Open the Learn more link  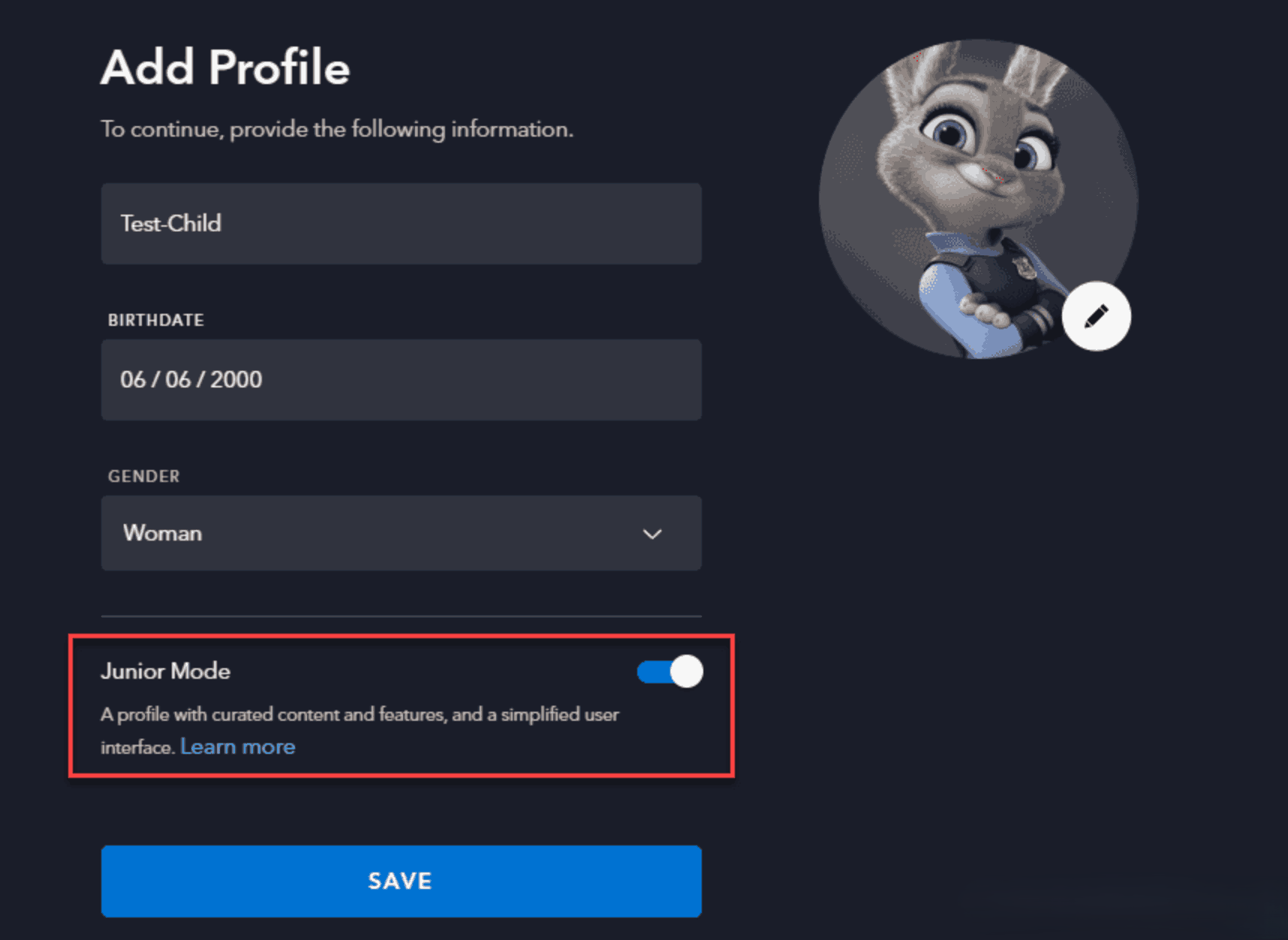pos(238,747)
